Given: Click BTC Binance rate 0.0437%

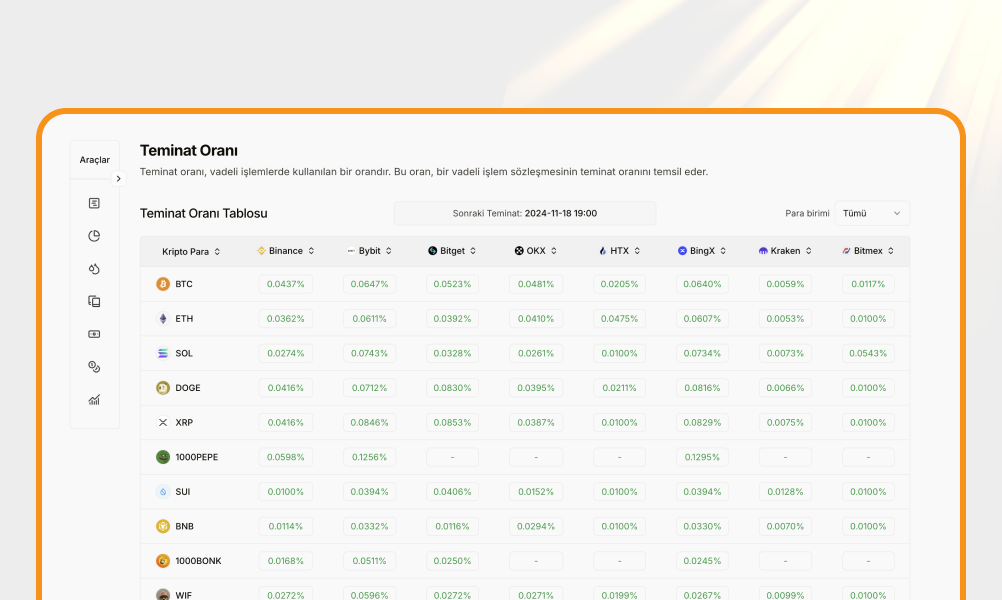Looking at the screenshot, I should (x=286, y=284).
